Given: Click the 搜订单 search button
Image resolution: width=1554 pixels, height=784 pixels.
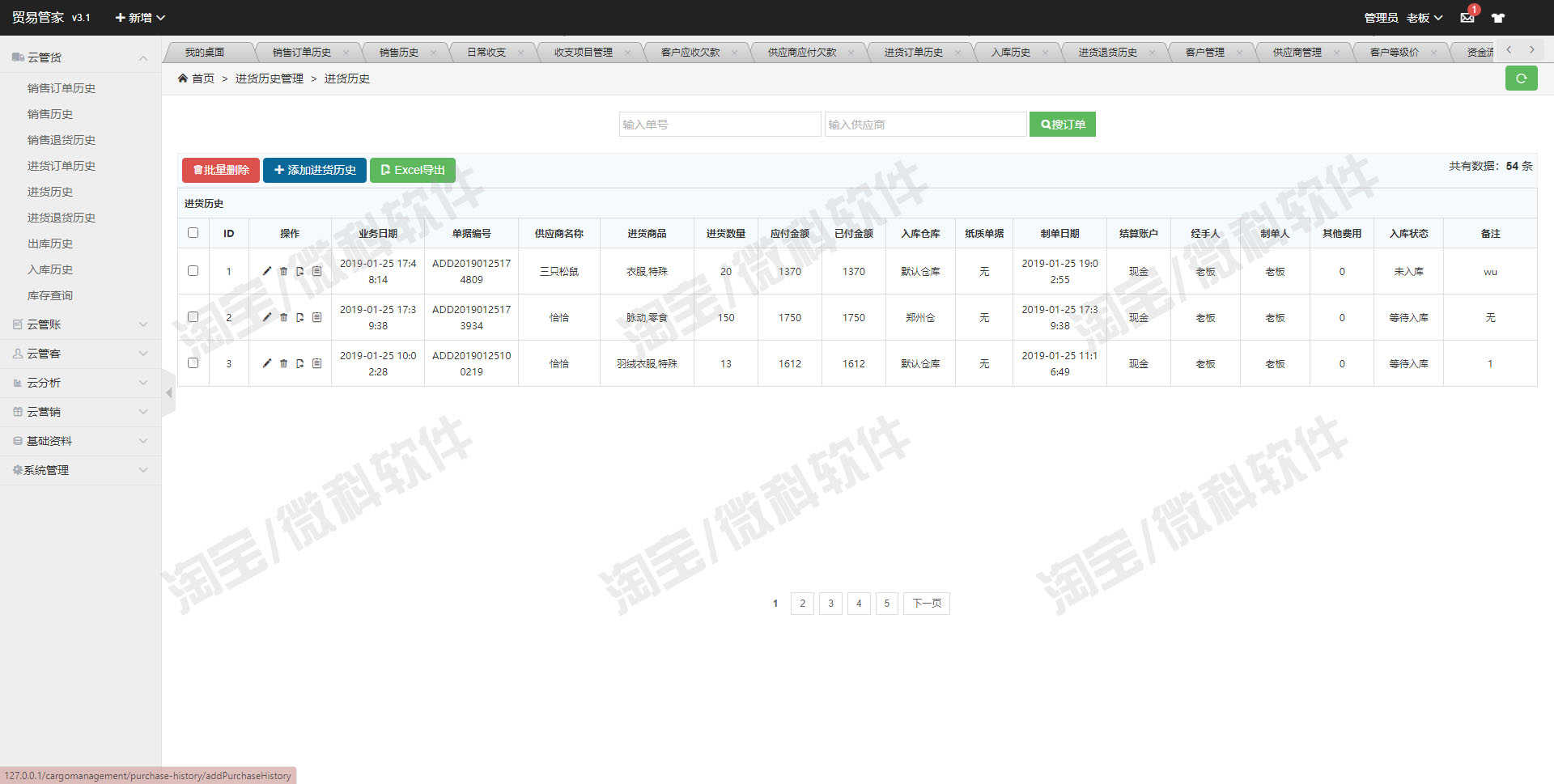Looking at the screenshot, I should point(1063,125).
